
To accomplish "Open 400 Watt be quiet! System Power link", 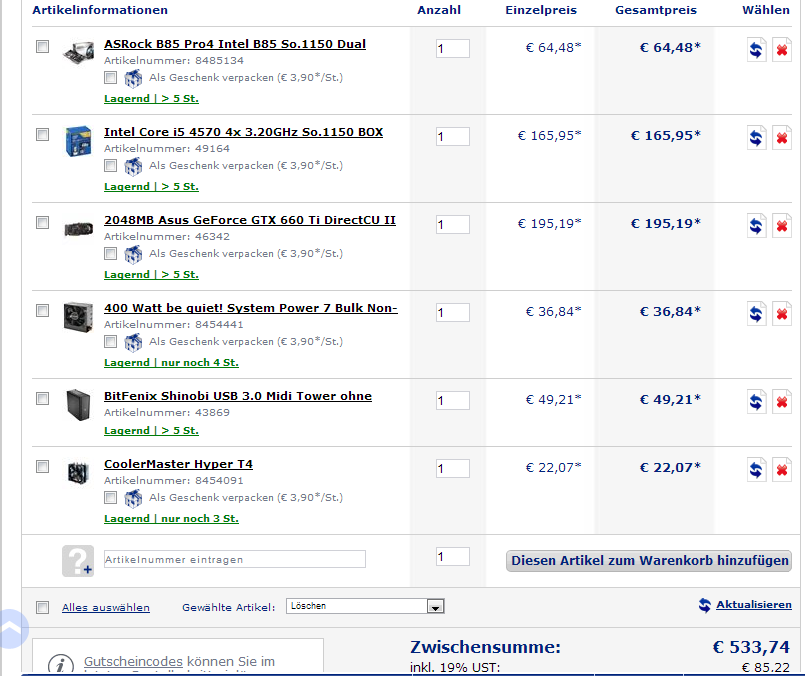I will click(x=251, y=308).
